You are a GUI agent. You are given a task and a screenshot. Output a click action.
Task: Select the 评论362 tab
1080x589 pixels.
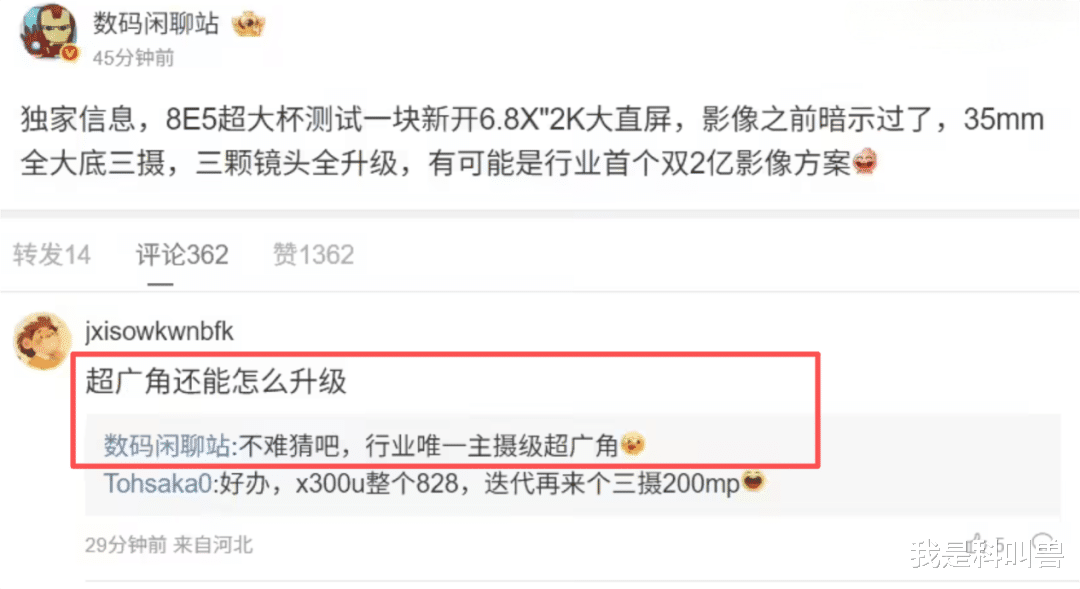tap(182, 255)
